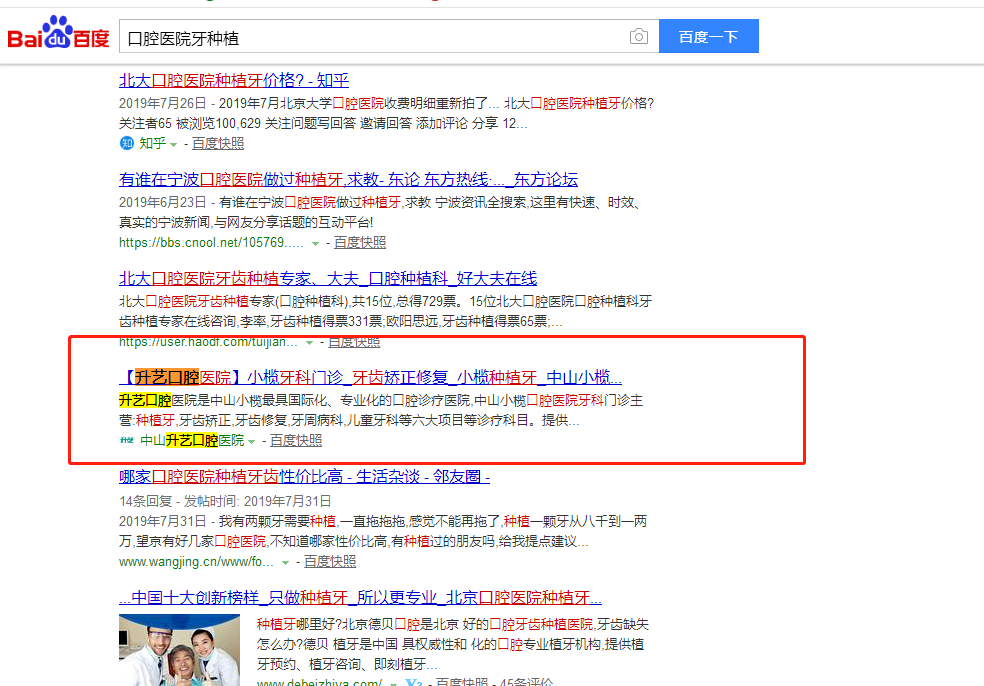The width and height of the screenshot is (984, 686).
Task: Open 百度快照 for 升艺口腔医院 result
Action: tap(296, 441)
